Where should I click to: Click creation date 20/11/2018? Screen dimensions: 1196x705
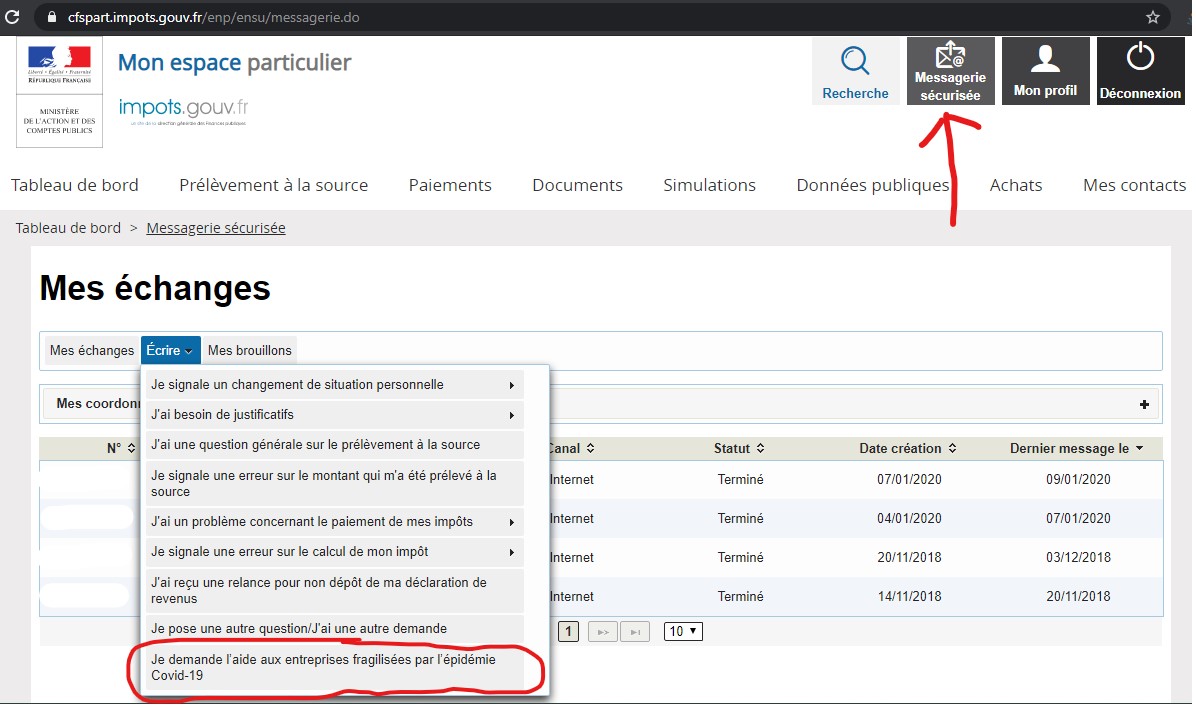(909, 557)
